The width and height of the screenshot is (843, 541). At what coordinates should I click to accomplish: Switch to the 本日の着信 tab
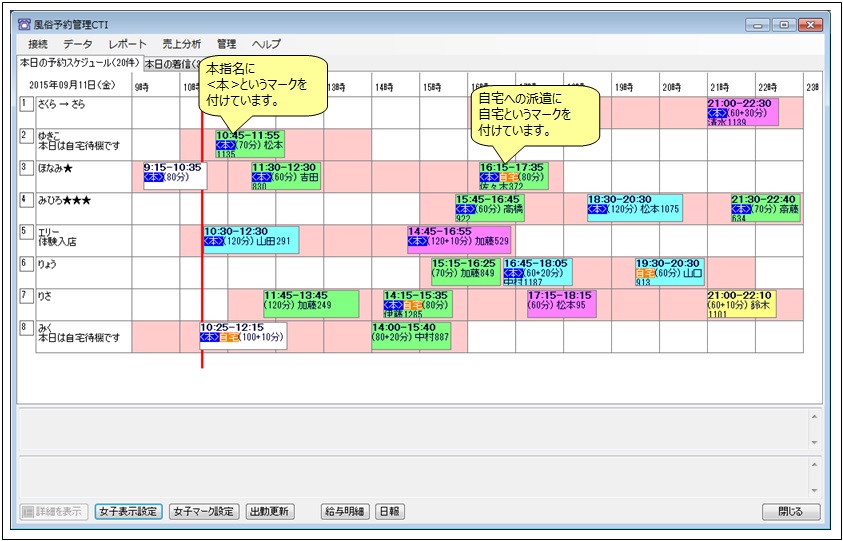(x=172, y=64)
